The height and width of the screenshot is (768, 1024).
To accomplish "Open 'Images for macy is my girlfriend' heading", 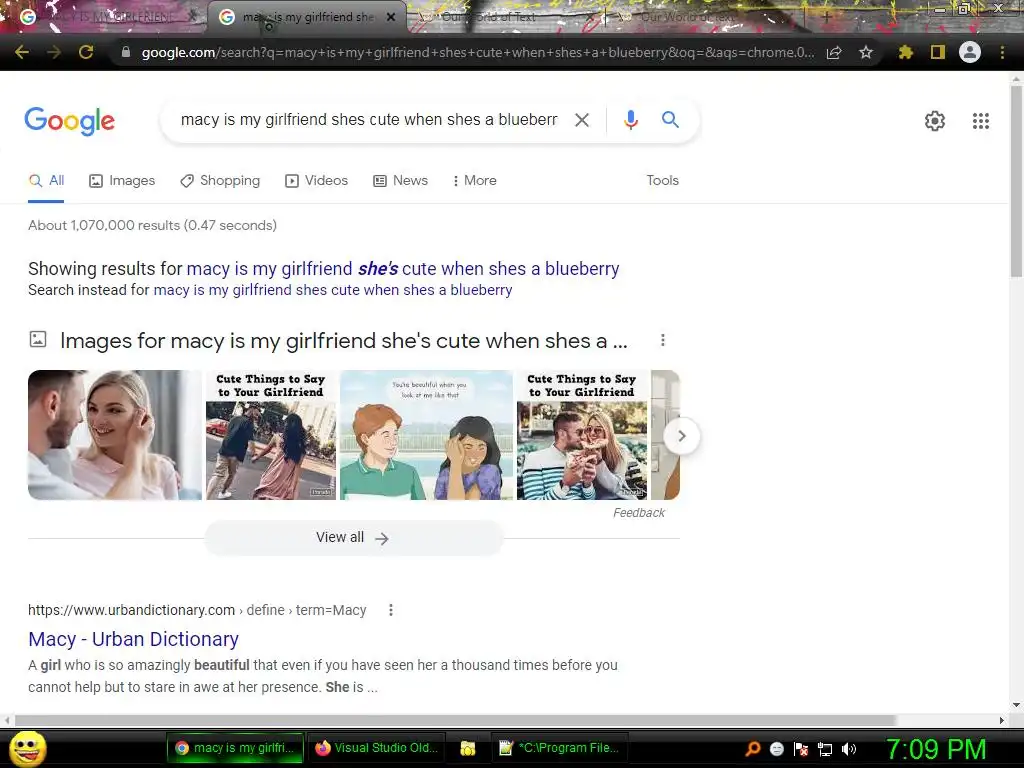I will (x=344, y=341).
